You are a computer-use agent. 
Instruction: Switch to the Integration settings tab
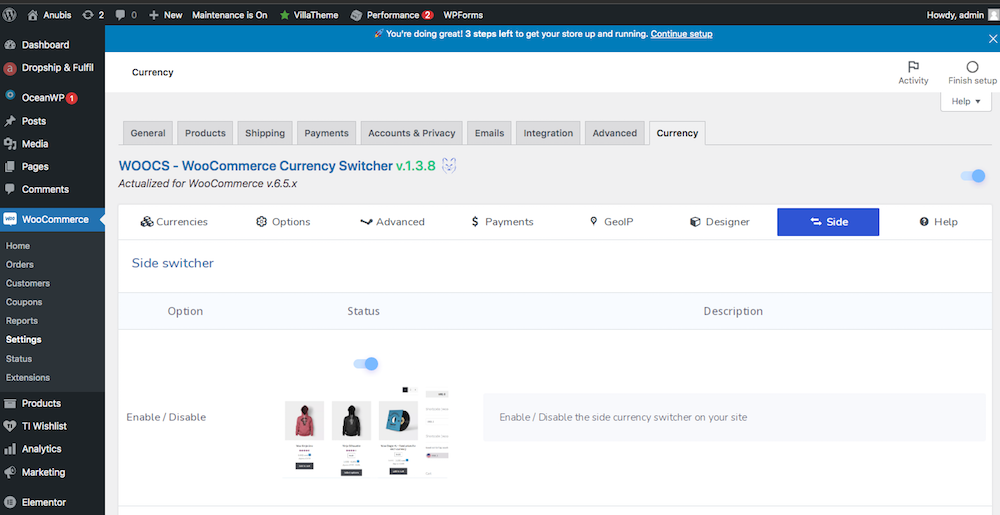pos(548,133)
